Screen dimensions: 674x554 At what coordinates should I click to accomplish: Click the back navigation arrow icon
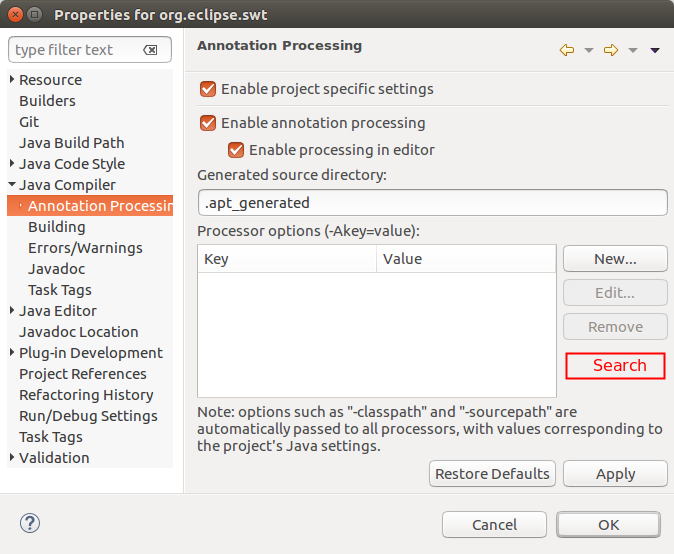coord(567,50)
